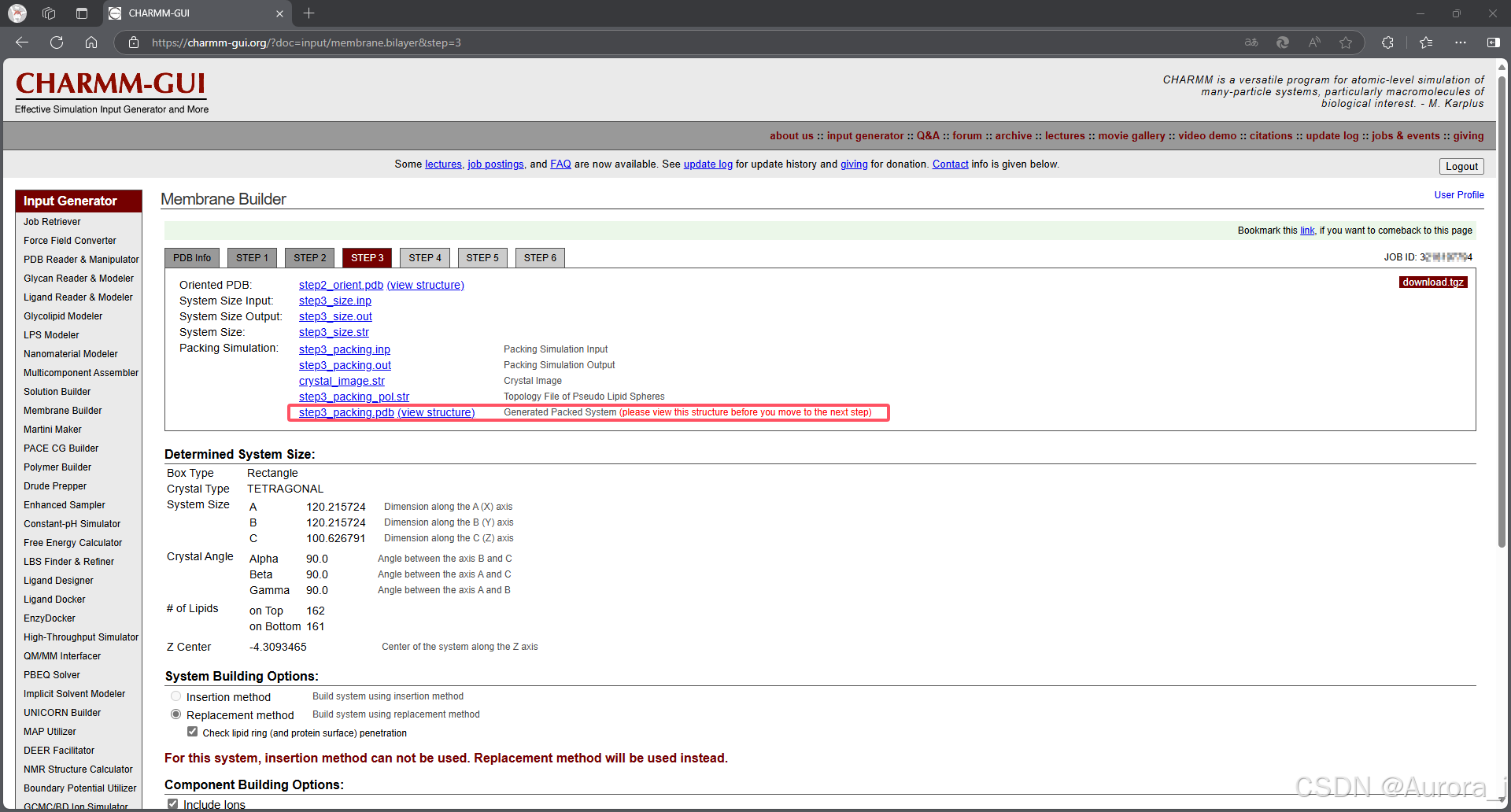This screenshot has height=812, width=1511.
Task: Open the movie gallery top menu item
Action: tap(1132, 135)
